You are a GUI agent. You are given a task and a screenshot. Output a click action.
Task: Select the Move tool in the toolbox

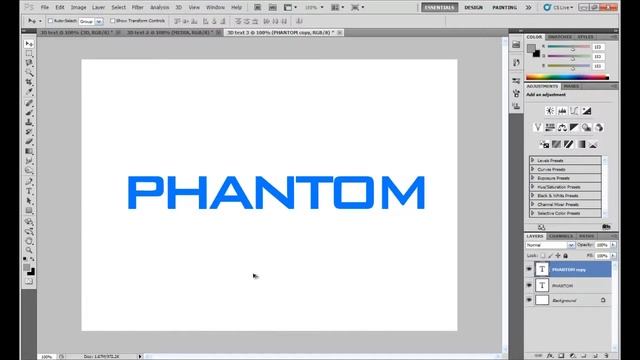[29, 44]
